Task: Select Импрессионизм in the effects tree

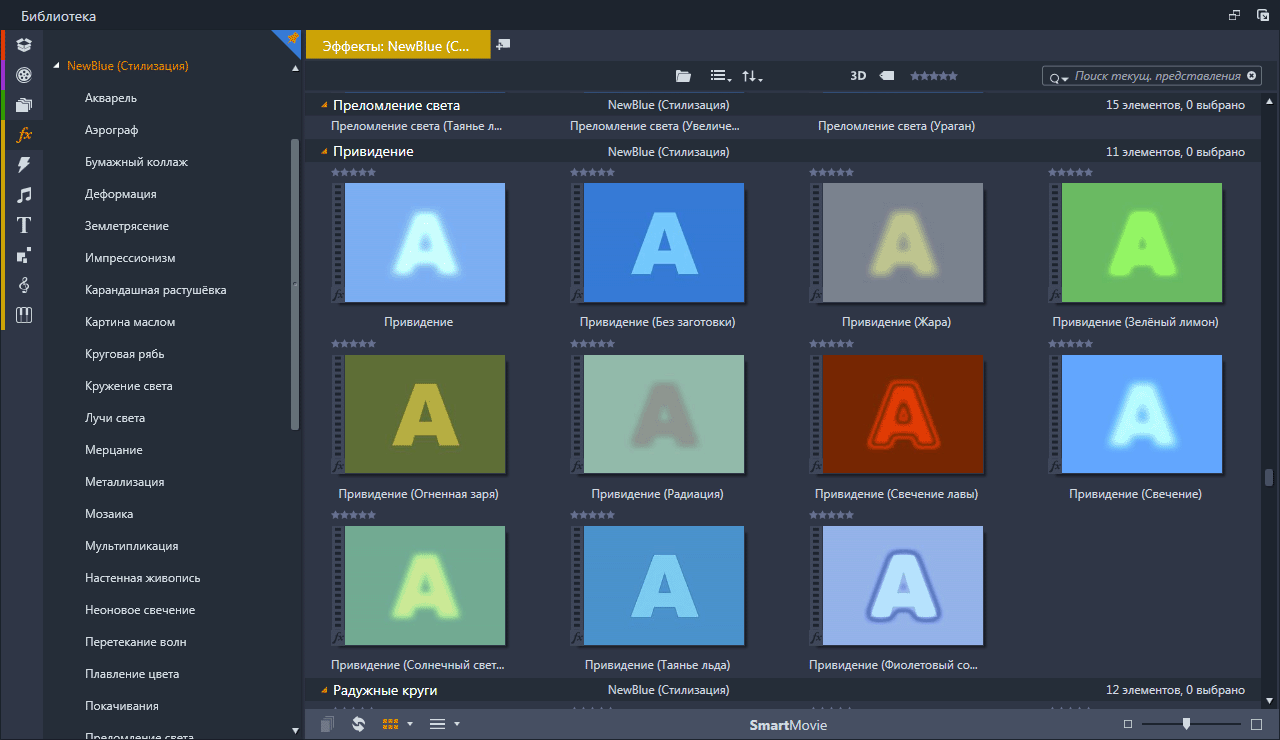Action: click(x=130, y=258)
